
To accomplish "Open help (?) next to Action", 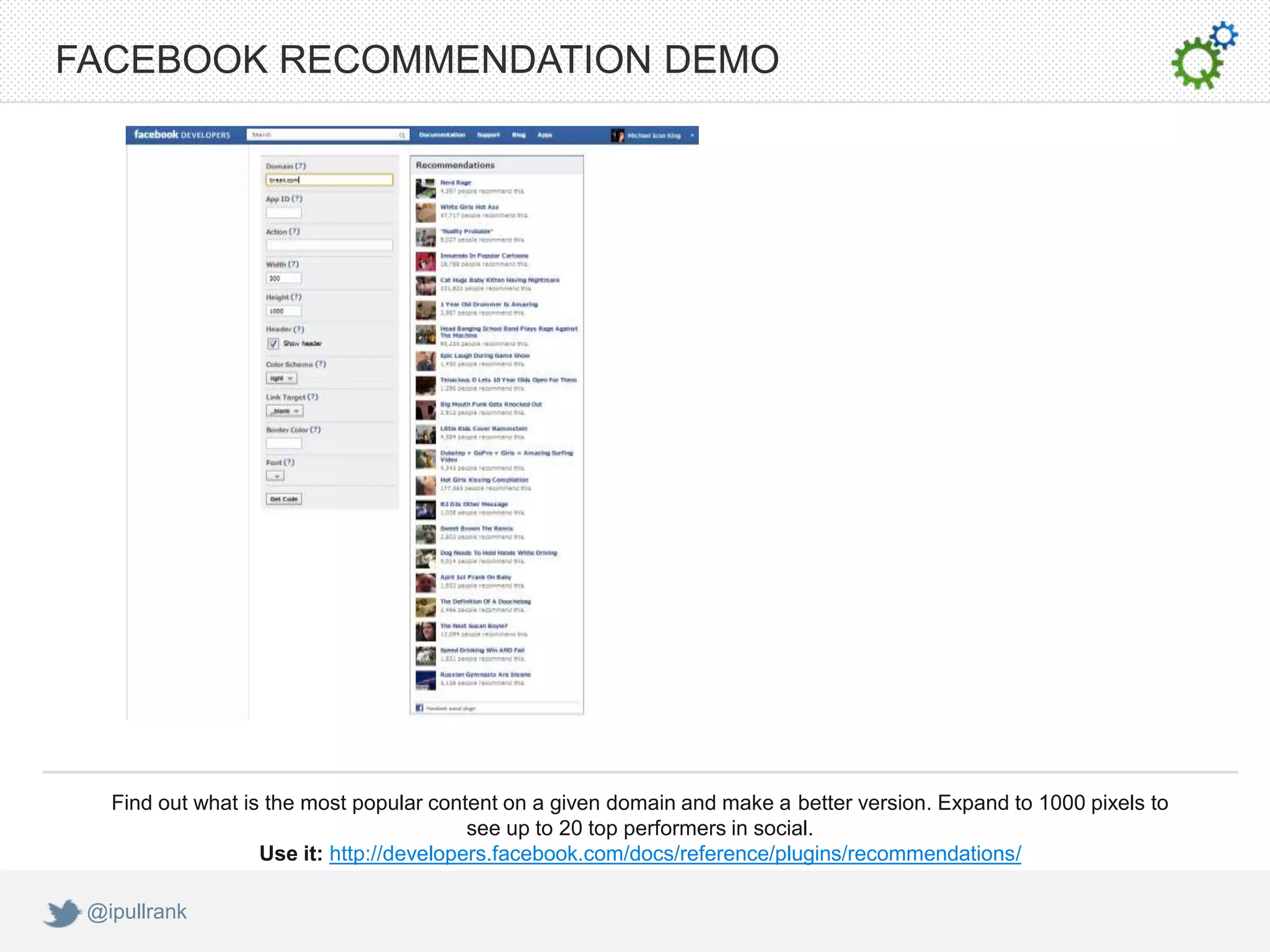I will click(x=295, y=231).
